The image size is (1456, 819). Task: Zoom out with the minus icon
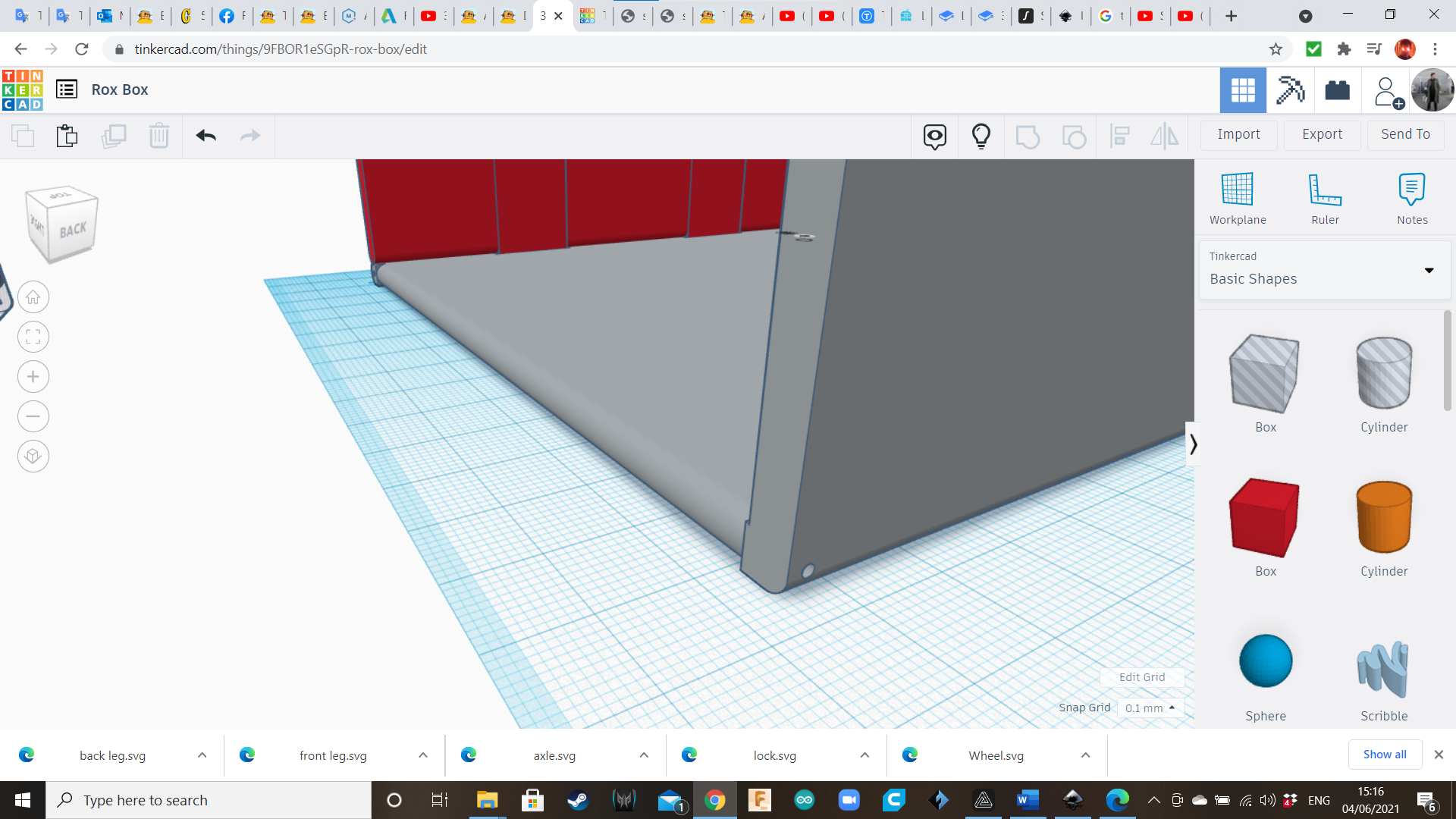tap(33, 416)
